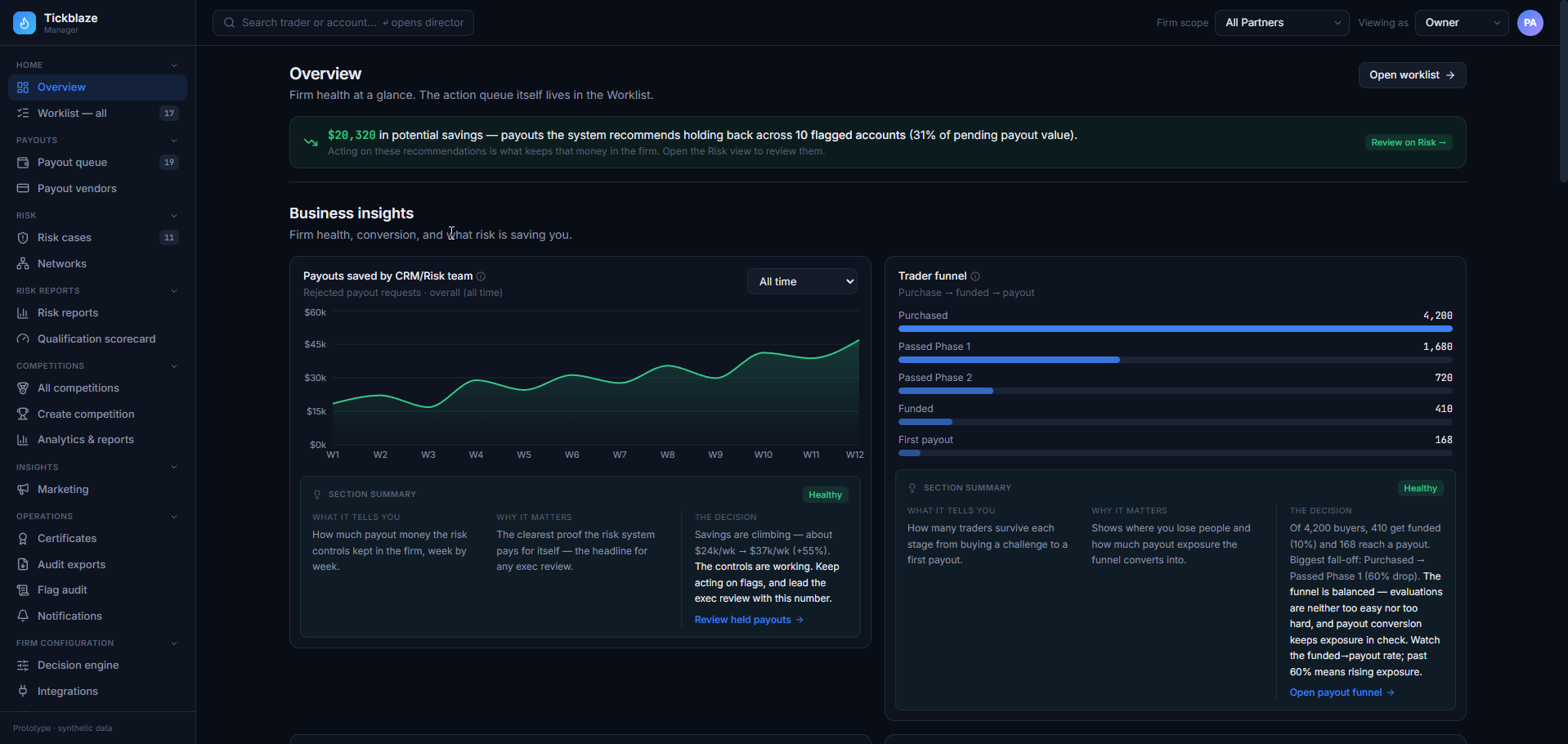
Task: Navigate to Qualification scorecard
Action: point(97,339)
